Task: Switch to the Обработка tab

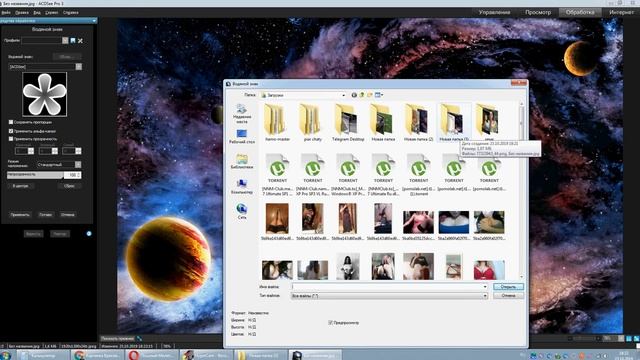Action: pos(580,12)
